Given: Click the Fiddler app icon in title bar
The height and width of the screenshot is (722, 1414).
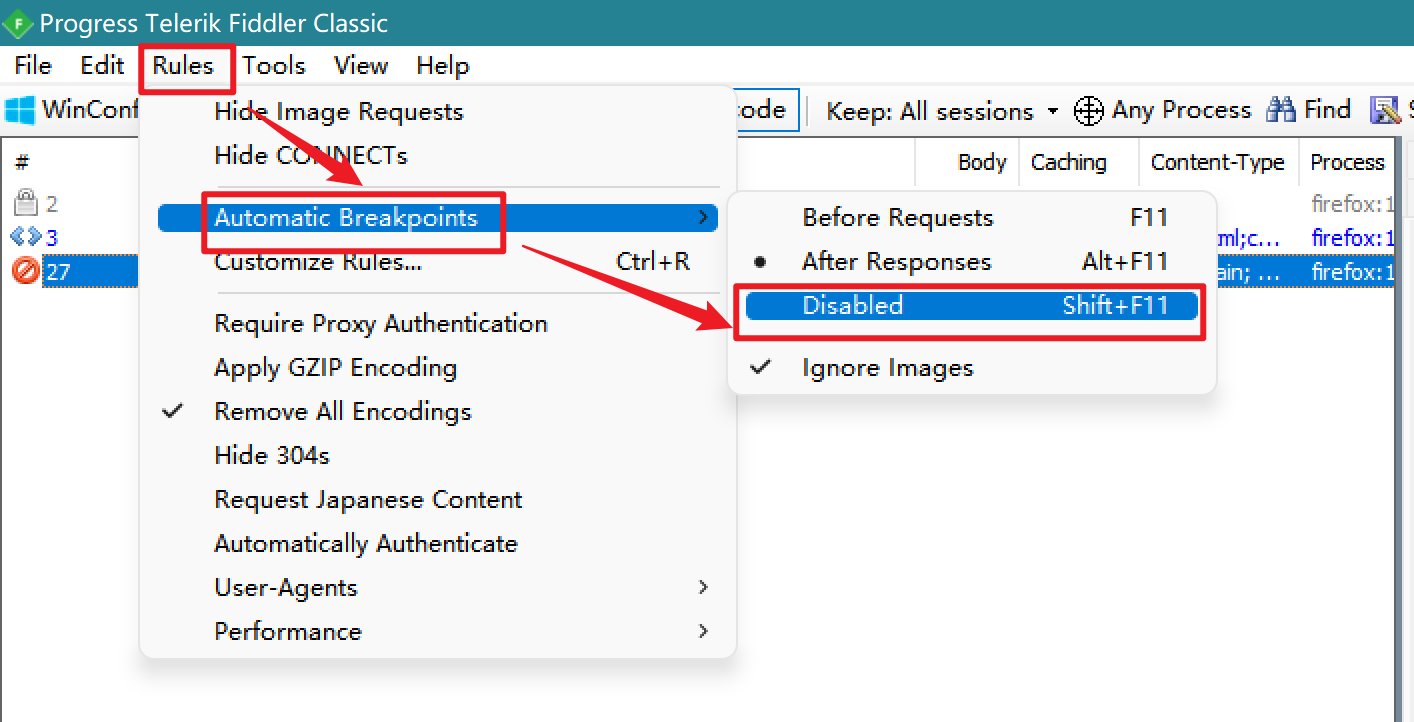Looking at the screenshot, I should click(18, 23).
